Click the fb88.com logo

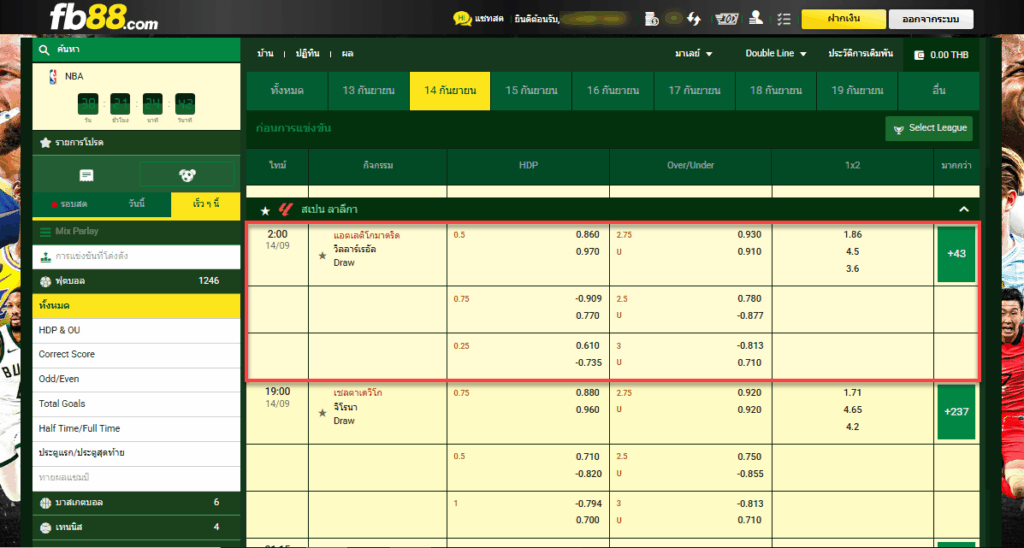click(104, 17)
